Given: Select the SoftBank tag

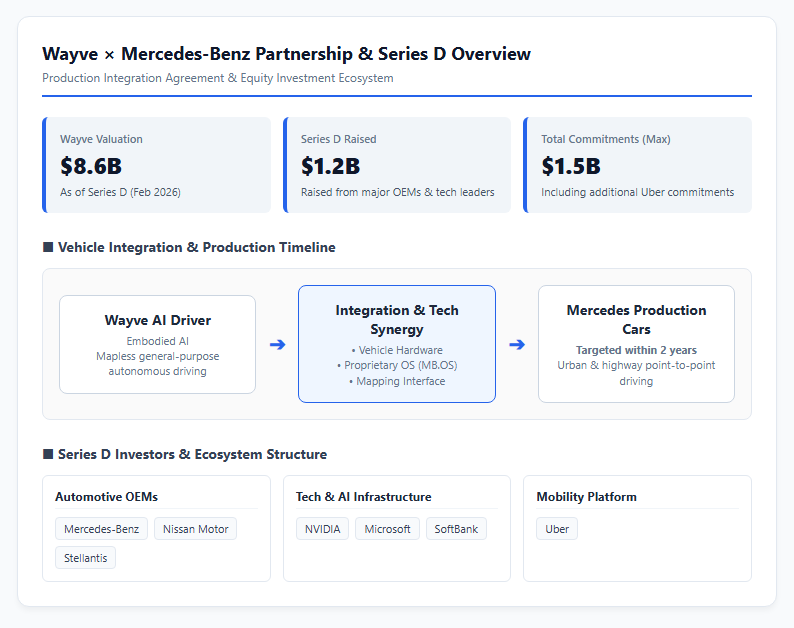Looking at the screenshot, I should (456, 529).
